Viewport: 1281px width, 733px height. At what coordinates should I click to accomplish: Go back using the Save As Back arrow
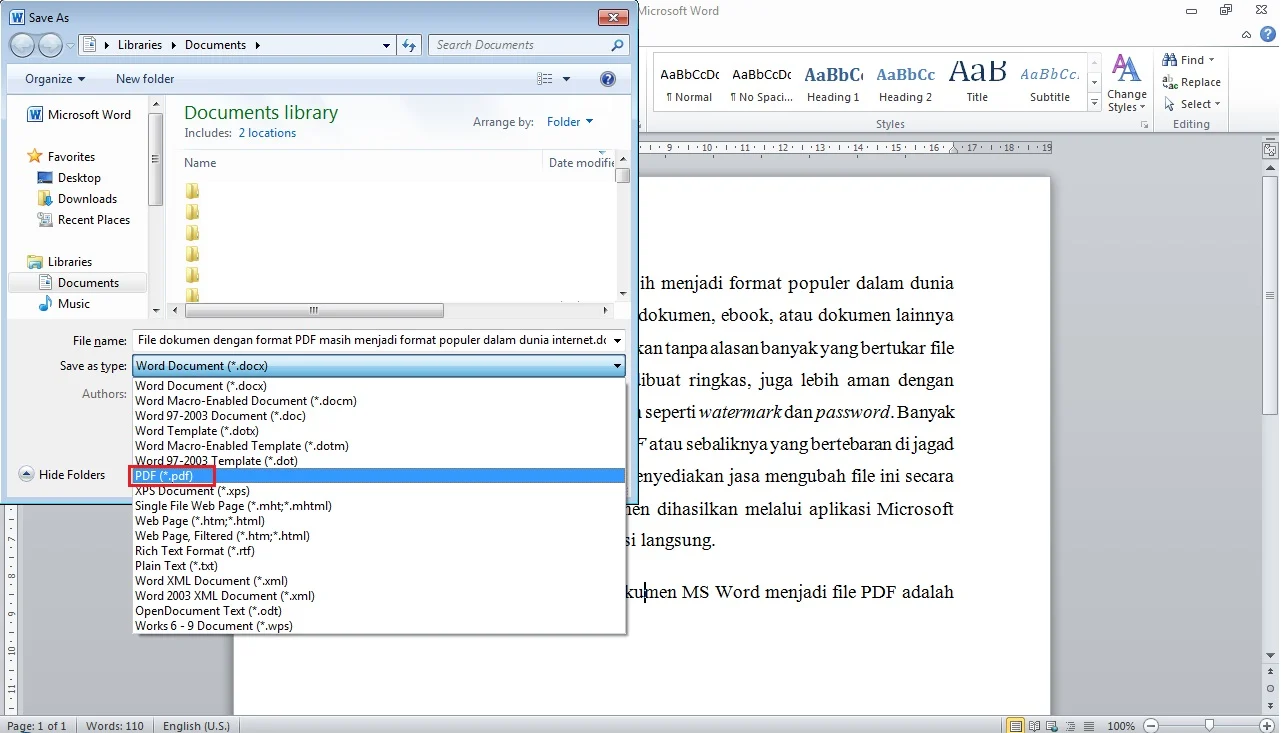23,45
